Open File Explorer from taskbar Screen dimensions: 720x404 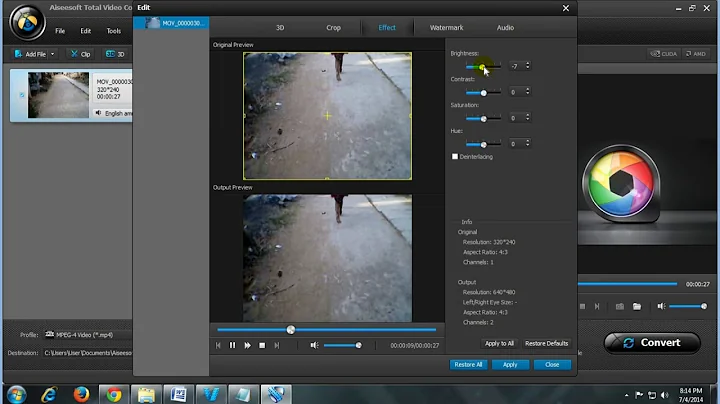tap(146, 394)
